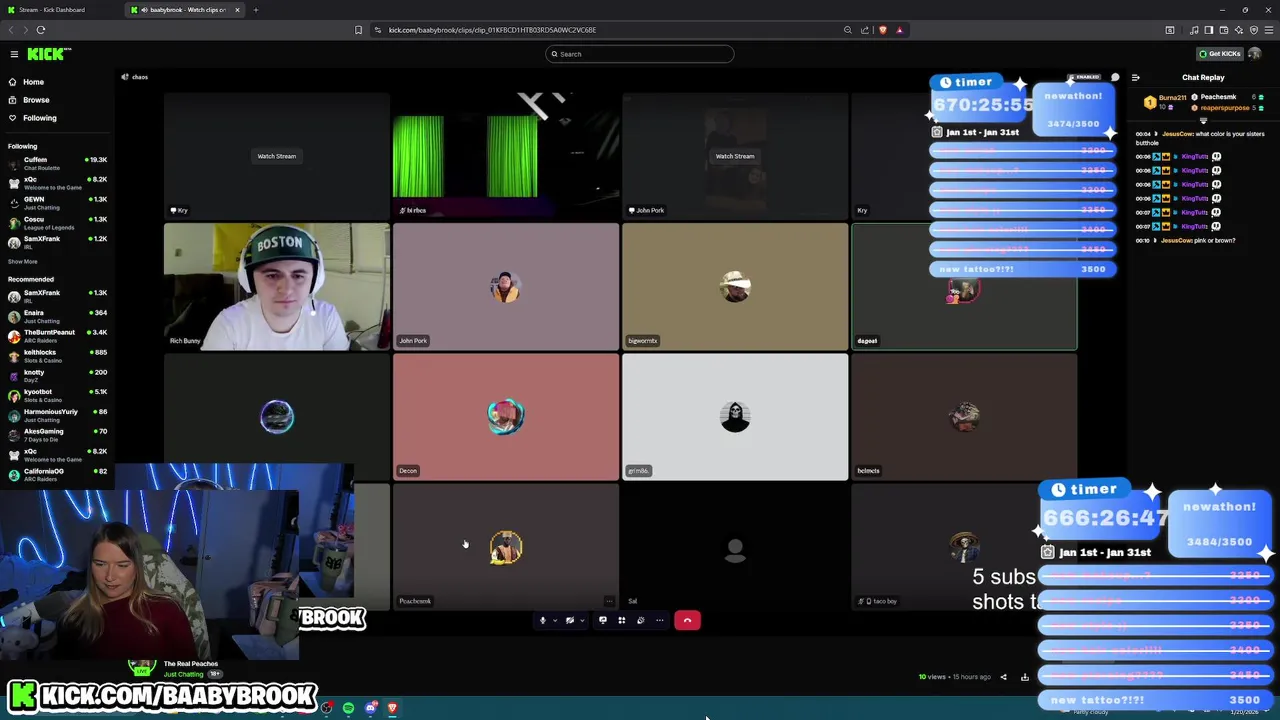
Task: Click Watch Stream on Kry's tile
Action: tap(277, 156)
